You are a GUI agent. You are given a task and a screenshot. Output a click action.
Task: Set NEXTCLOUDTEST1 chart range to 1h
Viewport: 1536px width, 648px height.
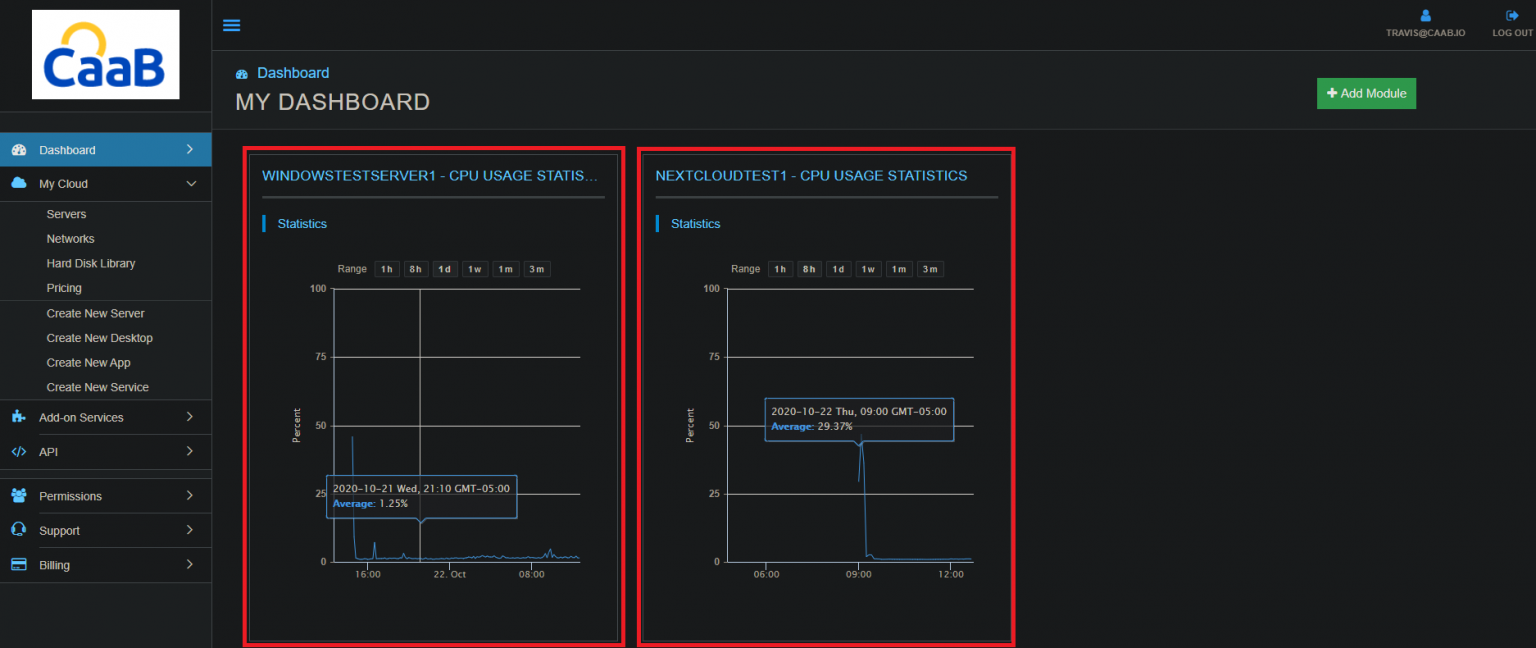click(x=780, y=269)
